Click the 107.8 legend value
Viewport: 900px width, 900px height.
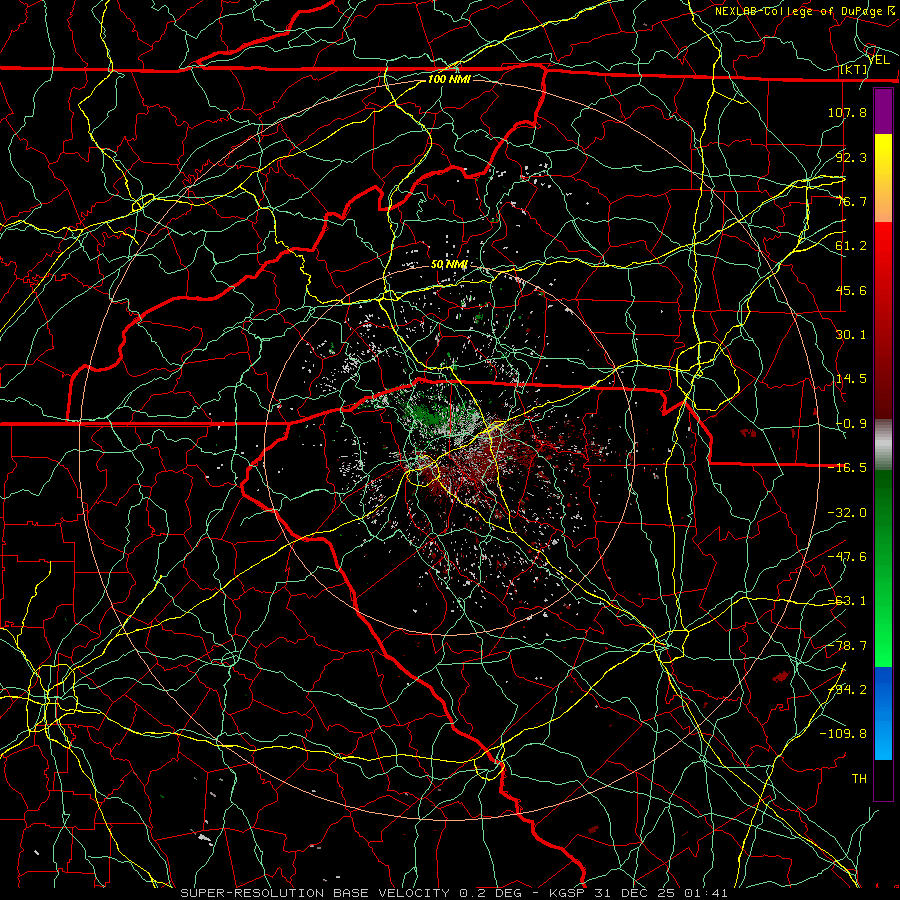pyautogui.click(x=847, y=112)
